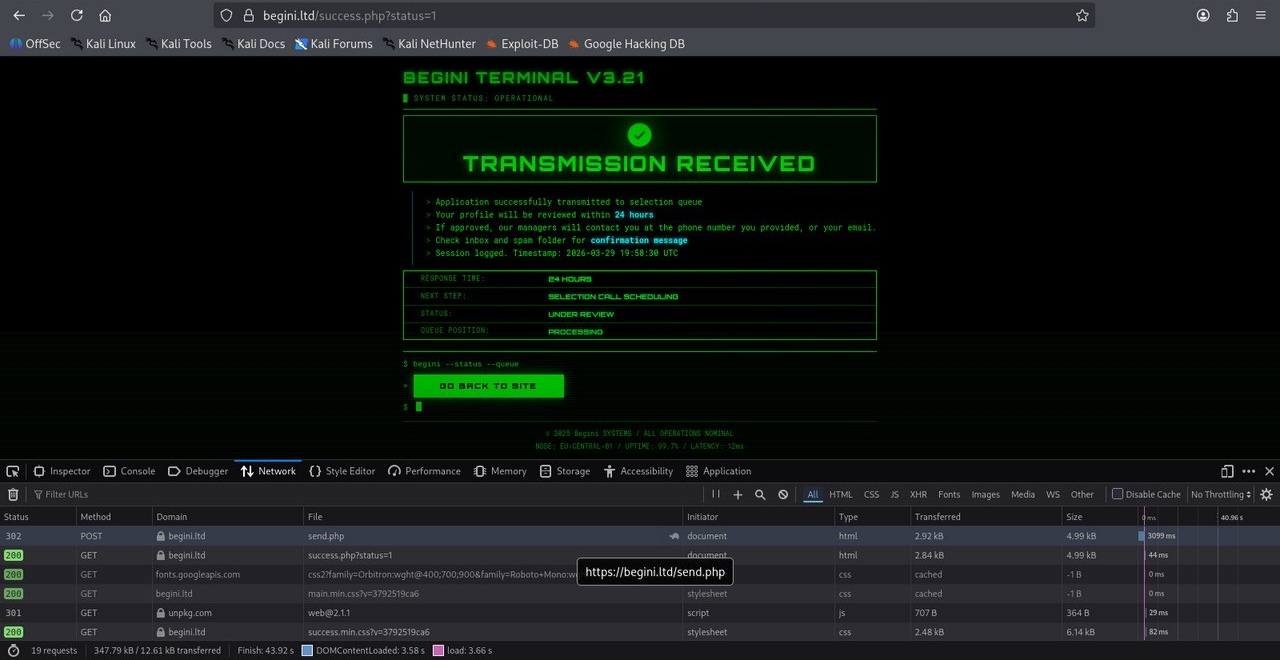
Task: Open the Exploit-DB bookmark
Action: click(x=521, y=44)
